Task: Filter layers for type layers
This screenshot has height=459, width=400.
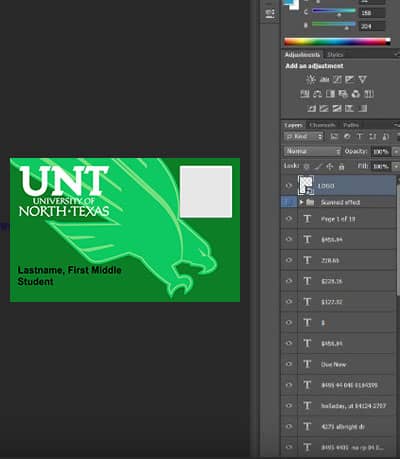Action: point(360,136)
